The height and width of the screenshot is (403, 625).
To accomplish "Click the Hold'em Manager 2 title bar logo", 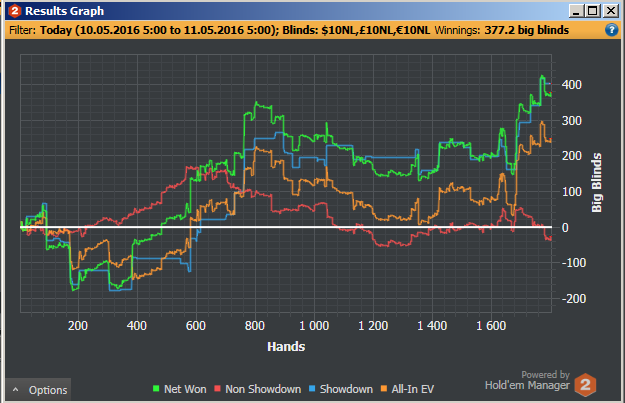I will point(14,11).
